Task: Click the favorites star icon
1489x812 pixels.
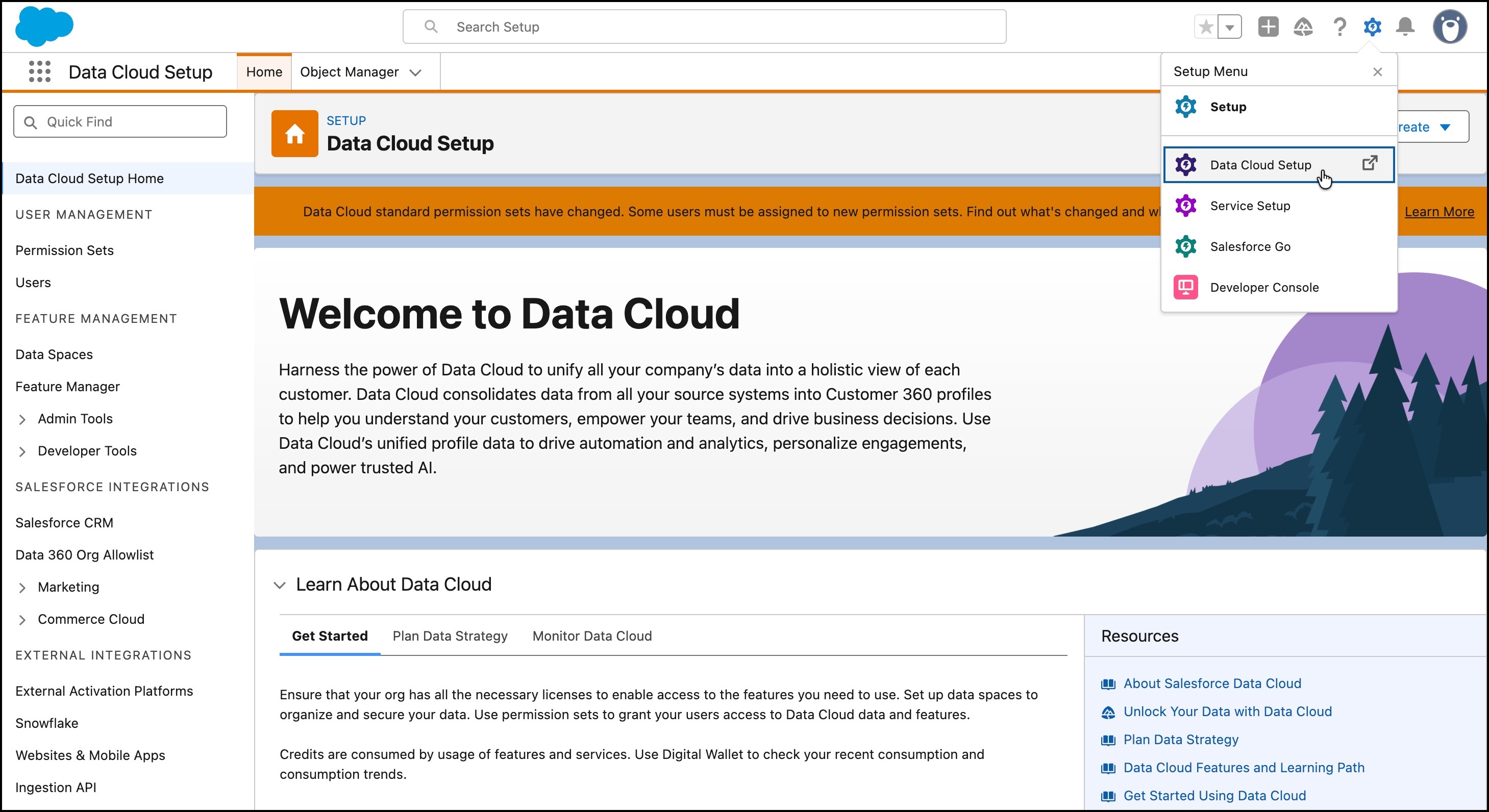Action: point(1206,27)
